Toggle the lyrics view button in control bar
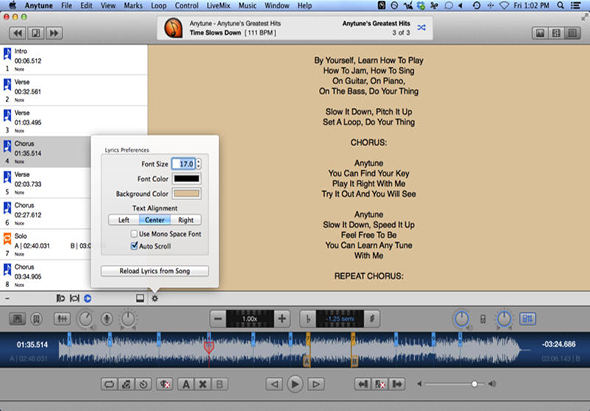 [17, 319]
